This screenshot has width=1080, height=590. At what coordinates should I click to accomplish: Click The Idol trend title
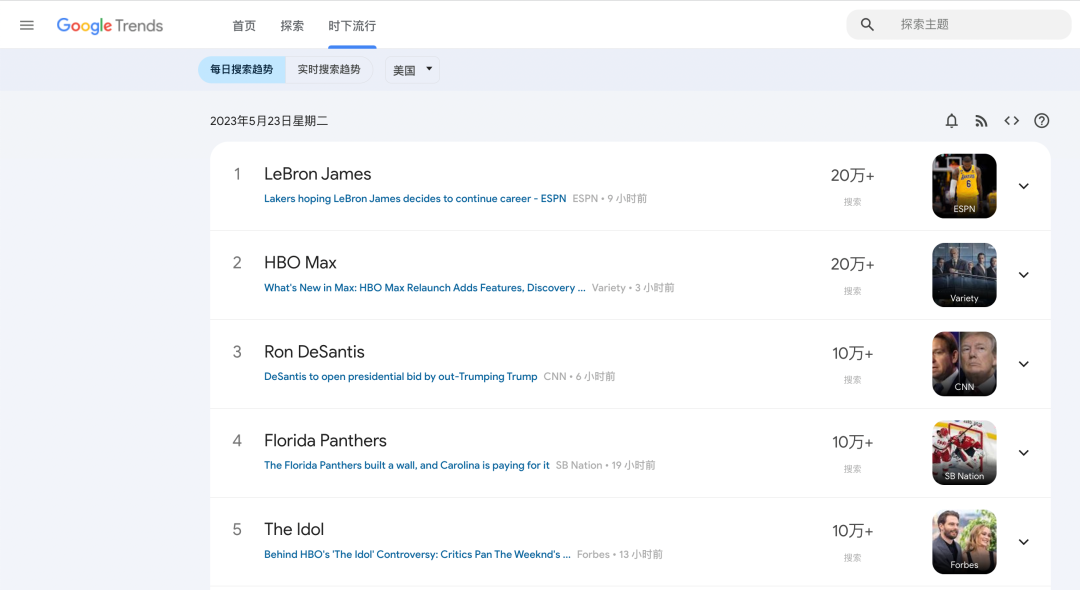tap(294, 529)
